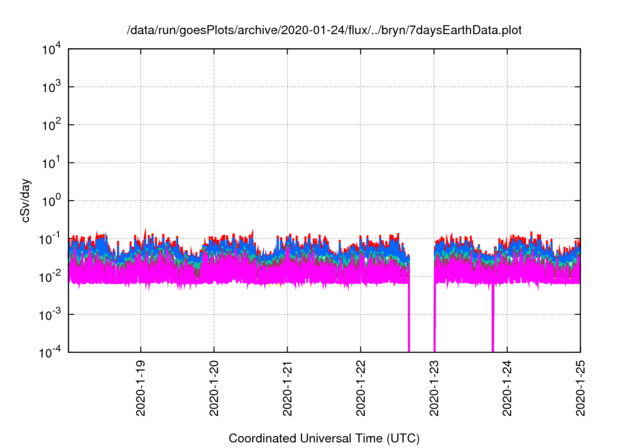Screen dimensions: 640x448
Task: Click the 10^4 y-axis tick label
Action: (51, 50)
